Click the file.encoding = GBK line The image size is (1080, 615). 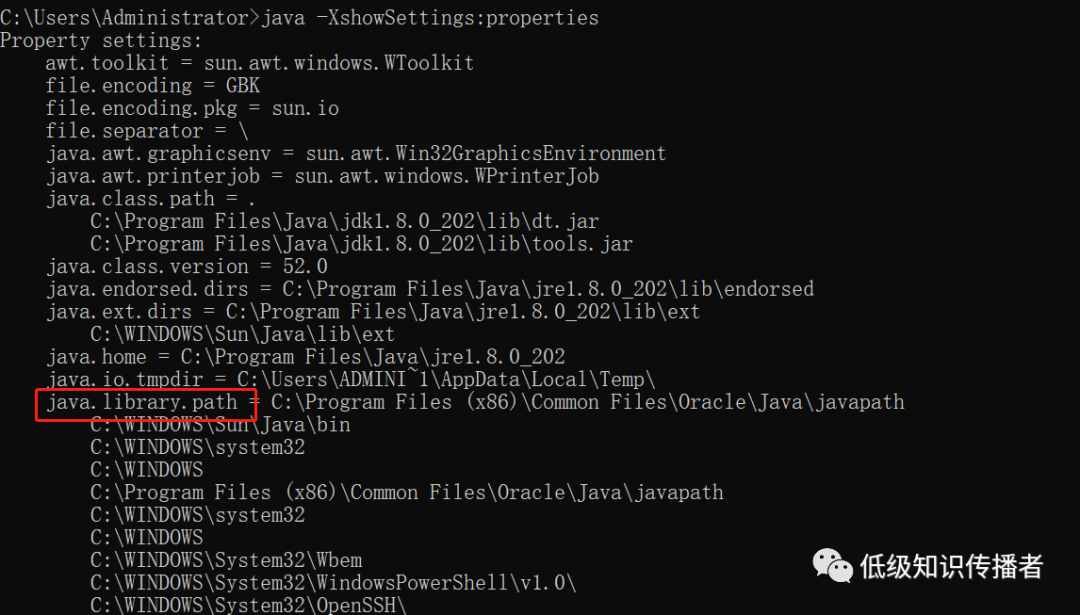[x=153, y=86]
